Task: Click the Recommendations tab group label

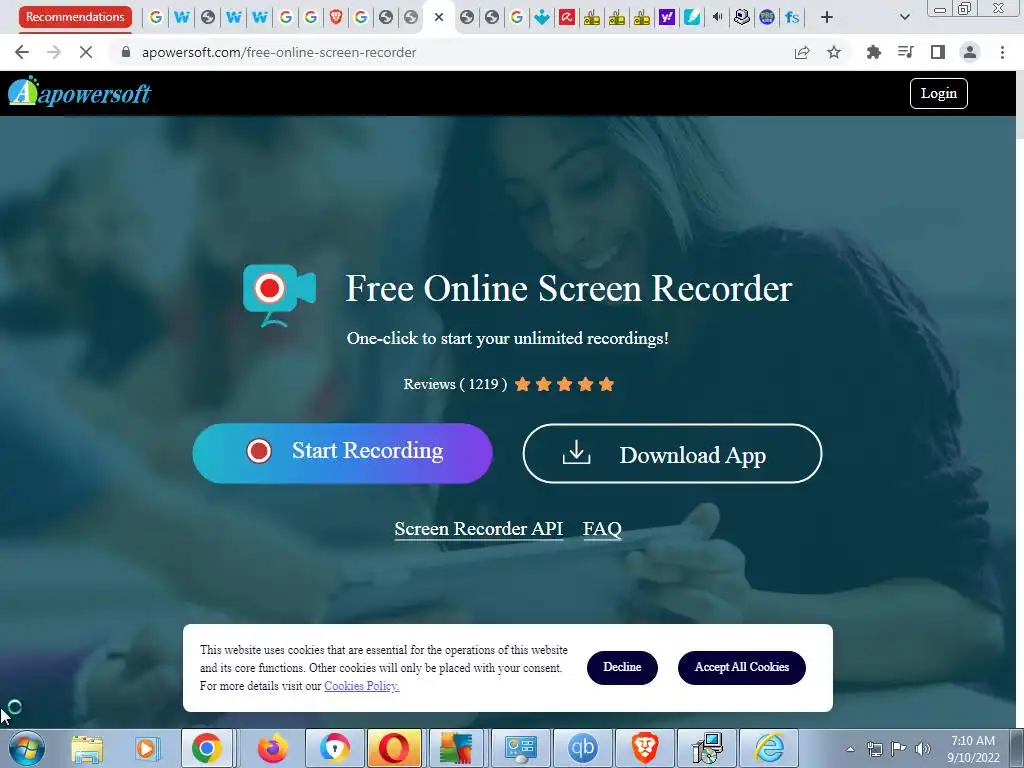Action: [x=75, y=17]
